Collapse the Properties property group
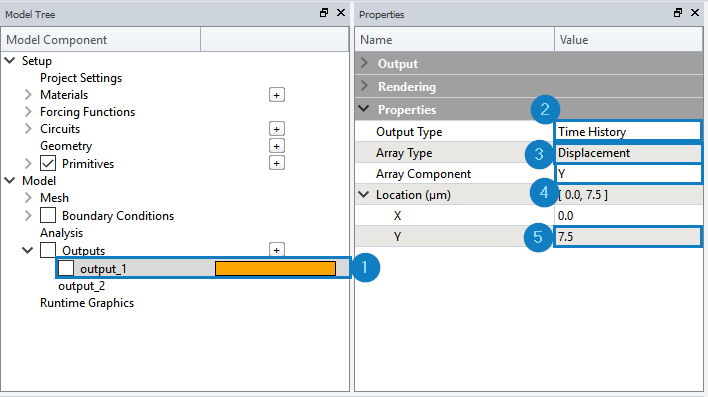The width and height of the screenshot is (708, 397). pyautogui.click(x=364, y=109)
